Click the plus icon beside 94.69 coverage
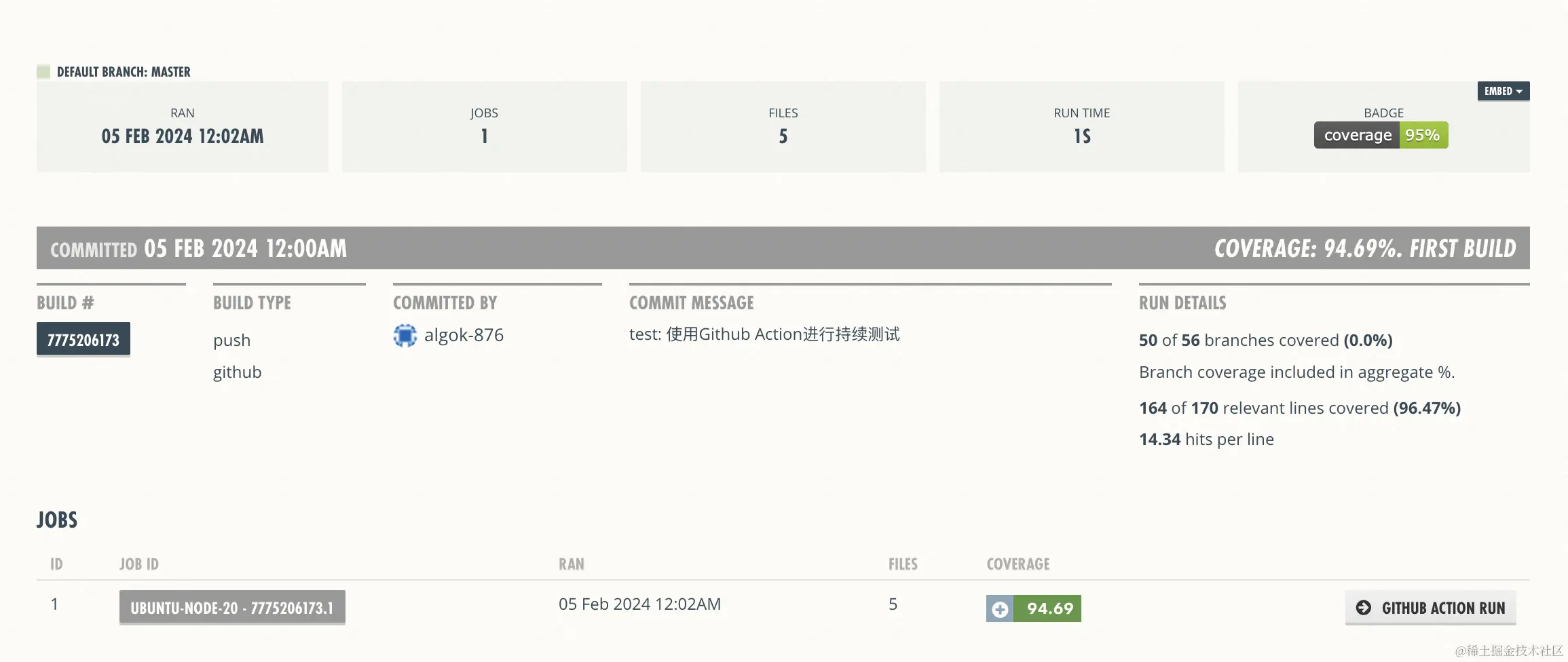 click(x=1000, y=609)
